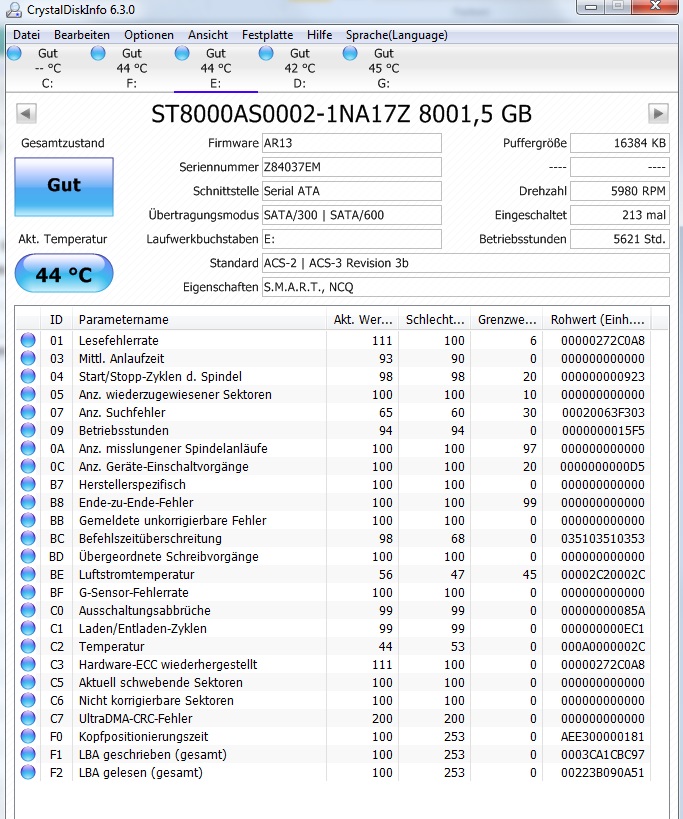683x819 pixels.
Task: Select the LBA gelesen (gesamt) row
Action: pyautogui.click(x=334, y=773)
